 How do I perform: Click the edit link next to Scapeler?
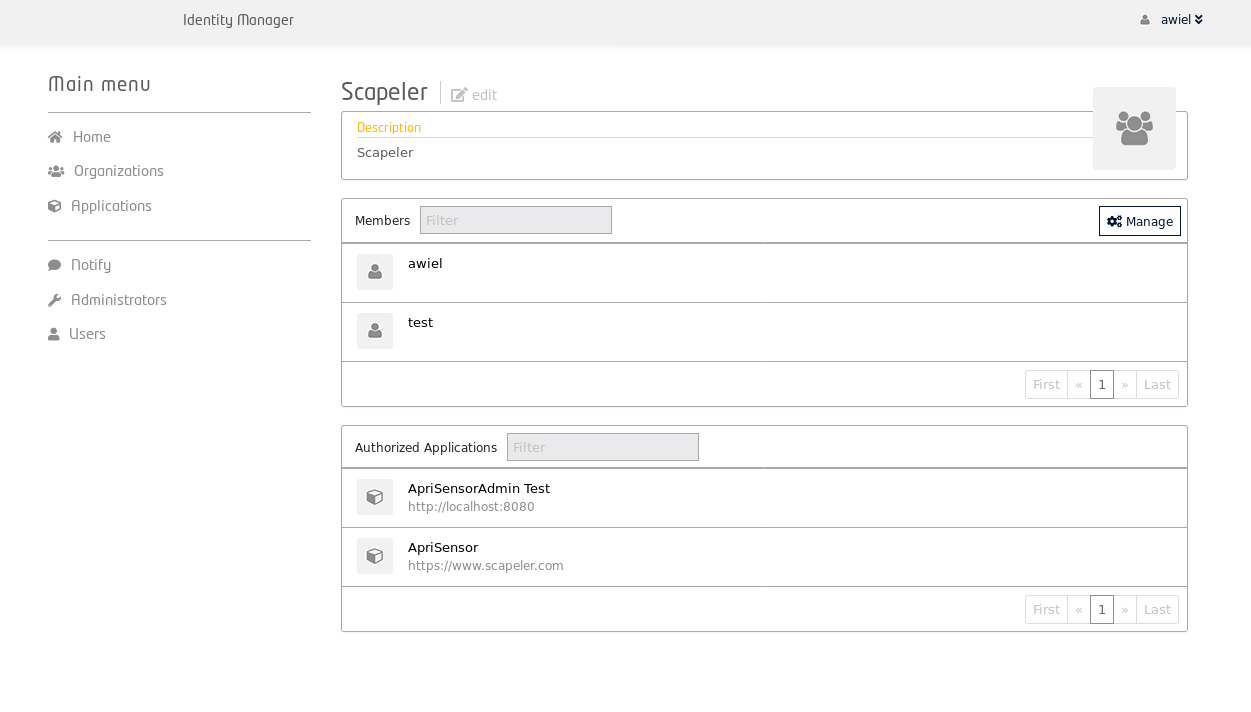(474, 95)
